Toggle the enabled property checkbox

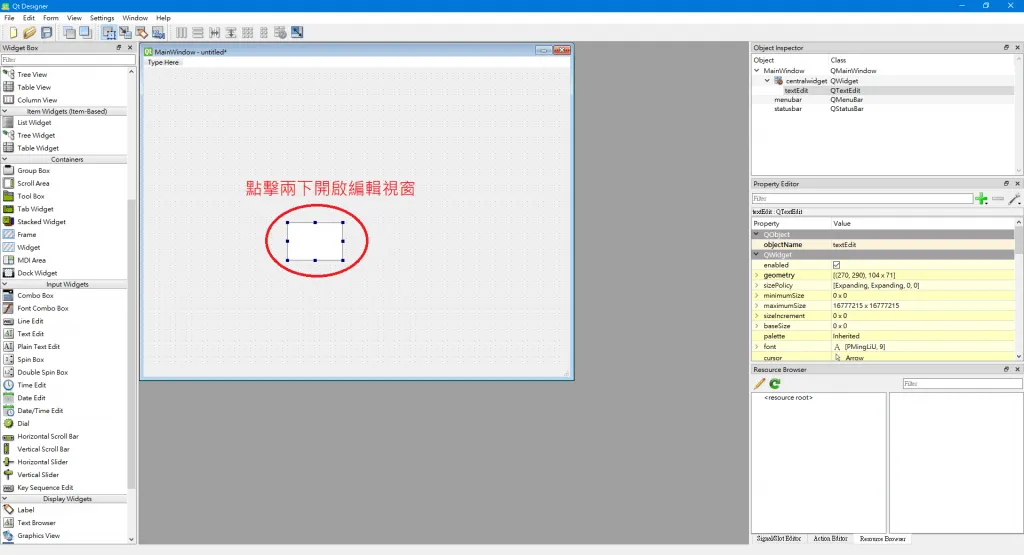click(837, 265)
